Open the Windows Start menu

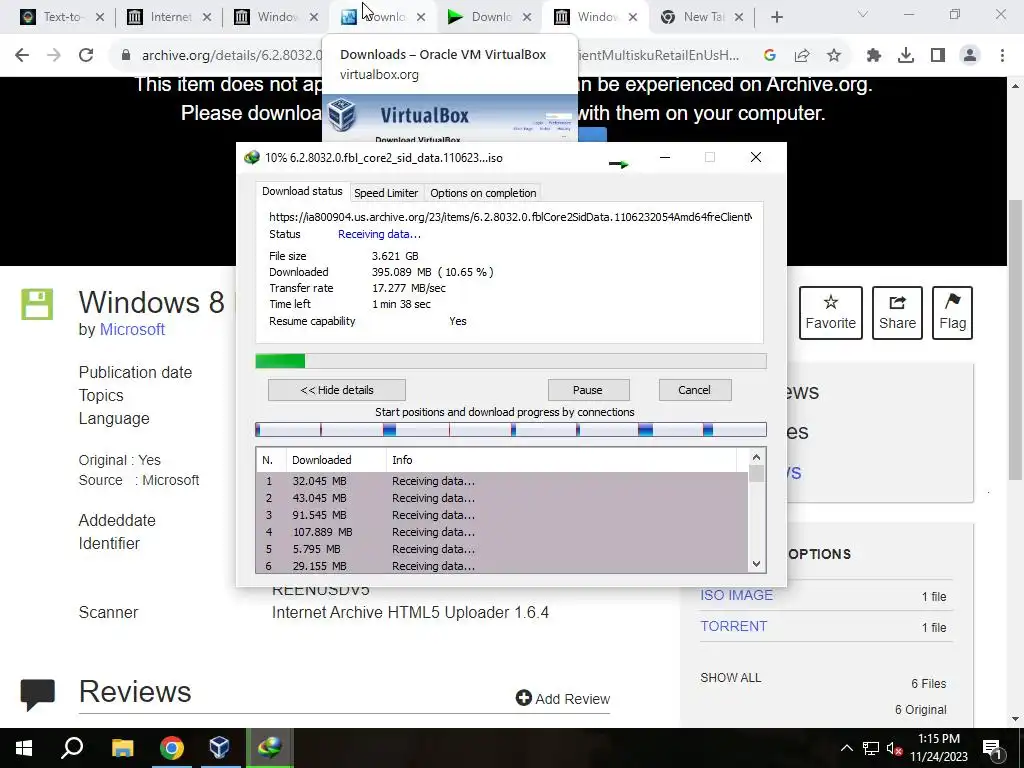24,748
